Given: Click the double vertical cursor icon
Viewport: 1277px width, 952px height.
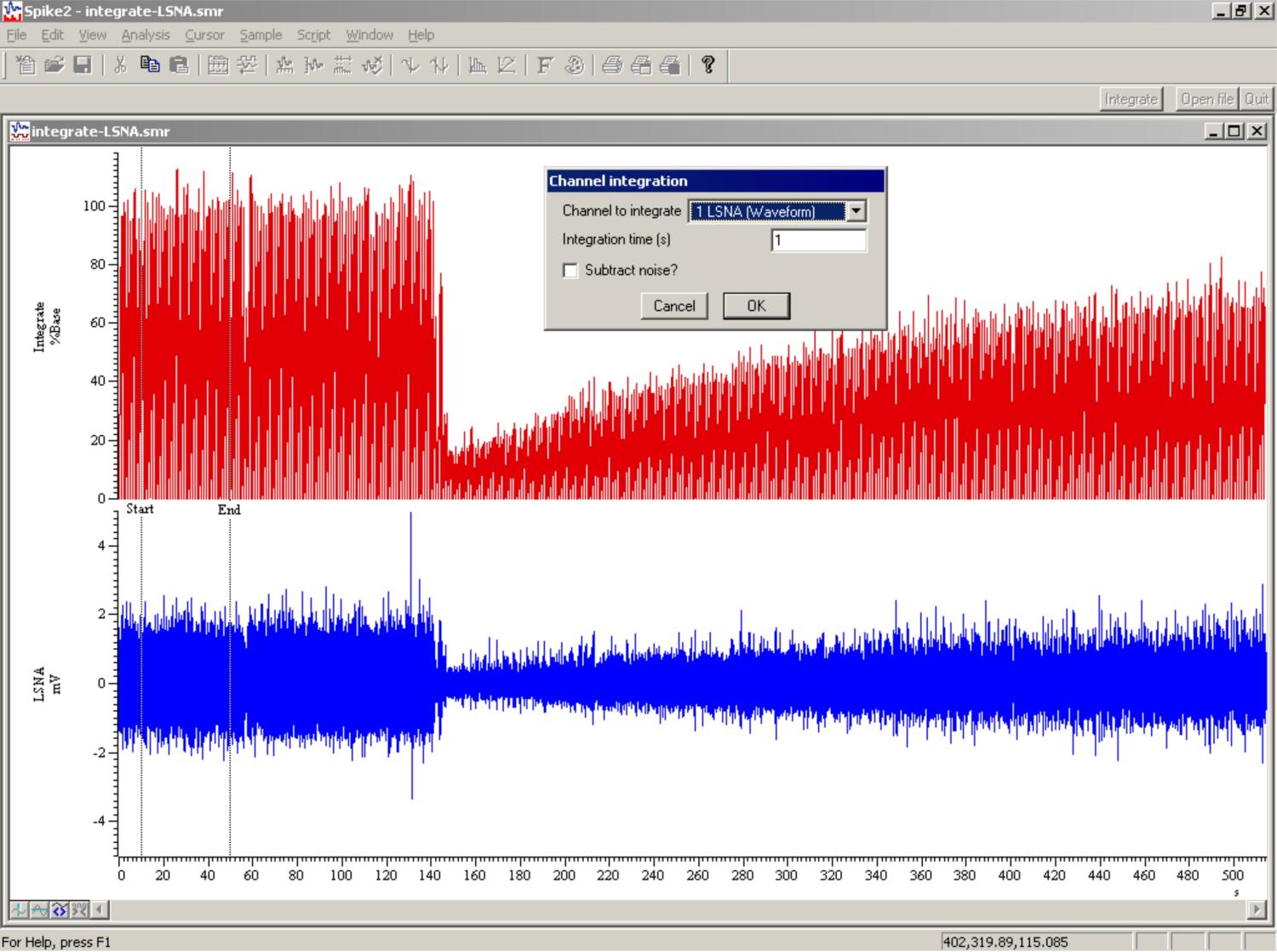Looking at the screenshot, I should (x=439, y=65).
